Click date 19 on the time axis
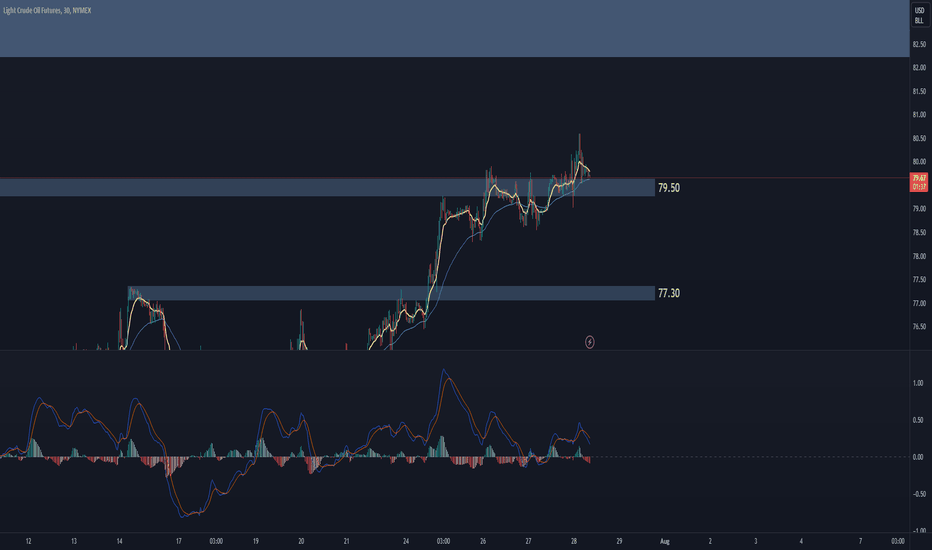932x550 pixels. (256, 541)
